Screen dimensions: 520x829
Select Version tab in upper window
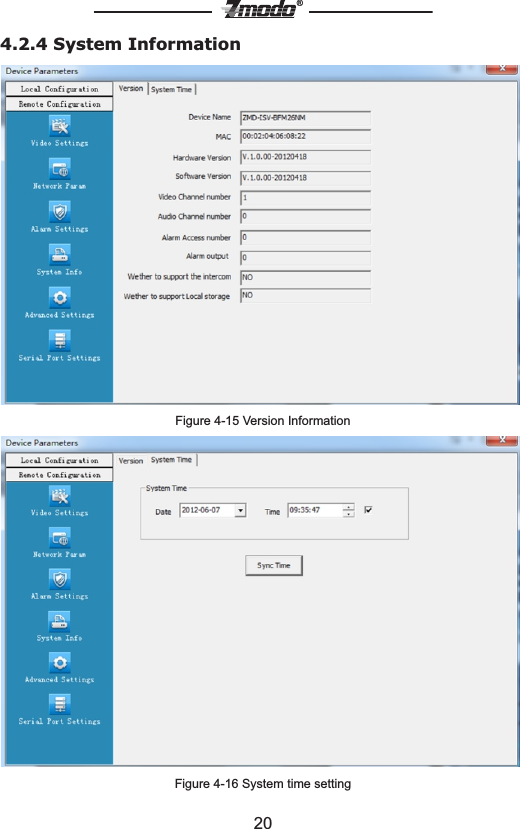131,88
